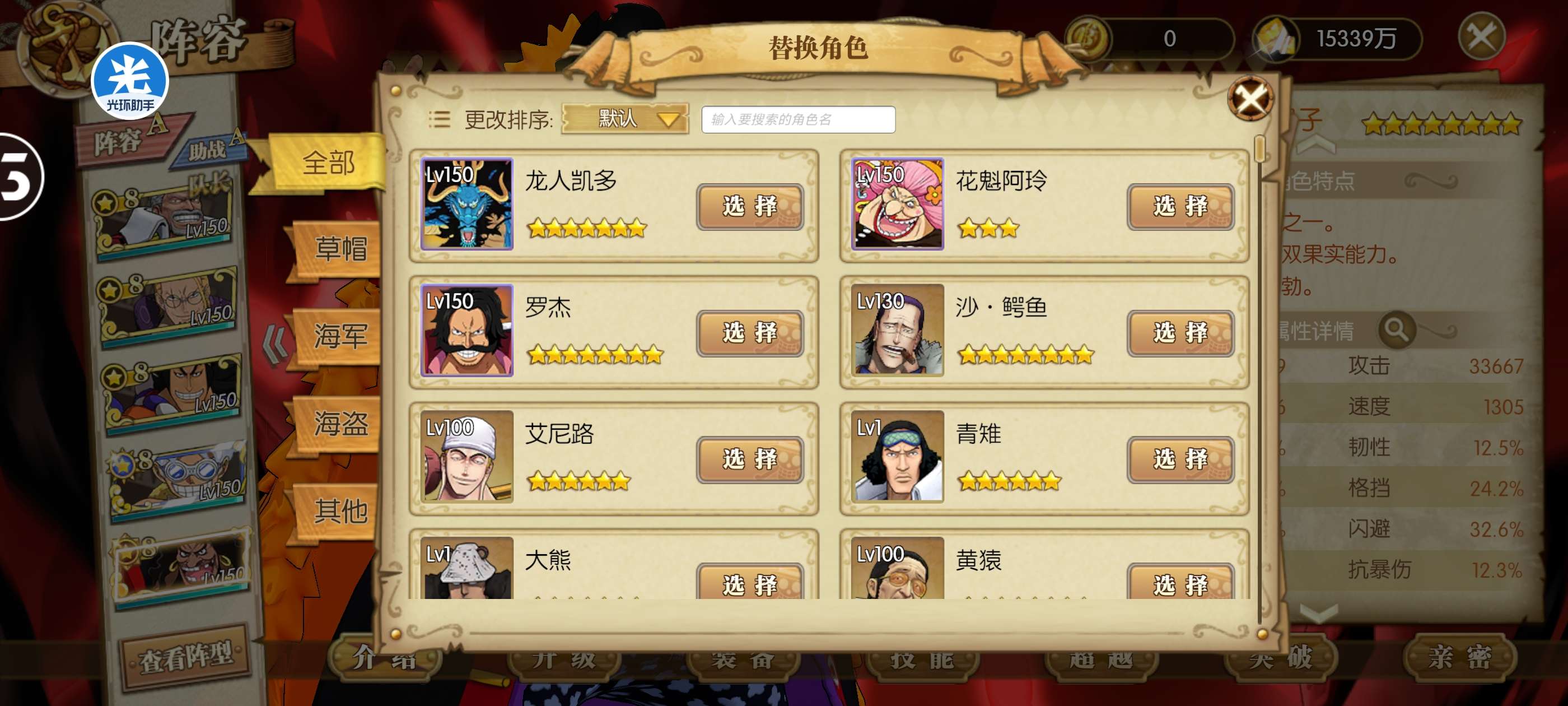
Task: Close the 替换角色 dialog with X
Action: 1250,99
